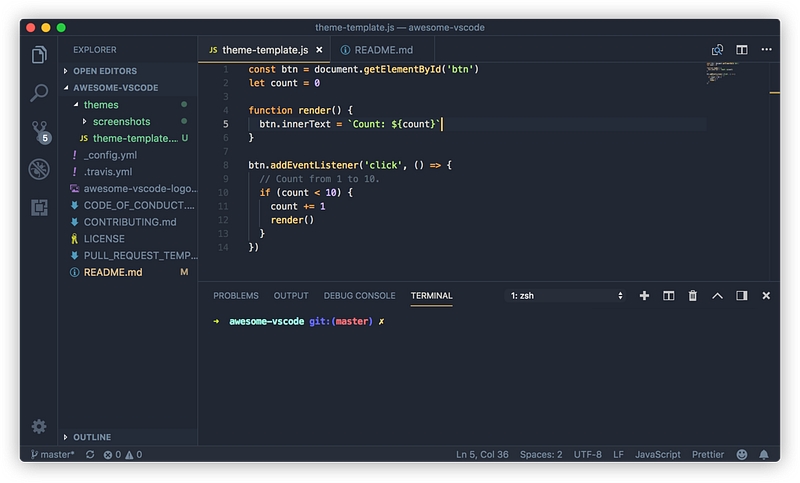Image resolution: width=800 pixels, height=483 pixels.
Task: Open the Explorer view in activity bar
Action: [x=39, y=55]
